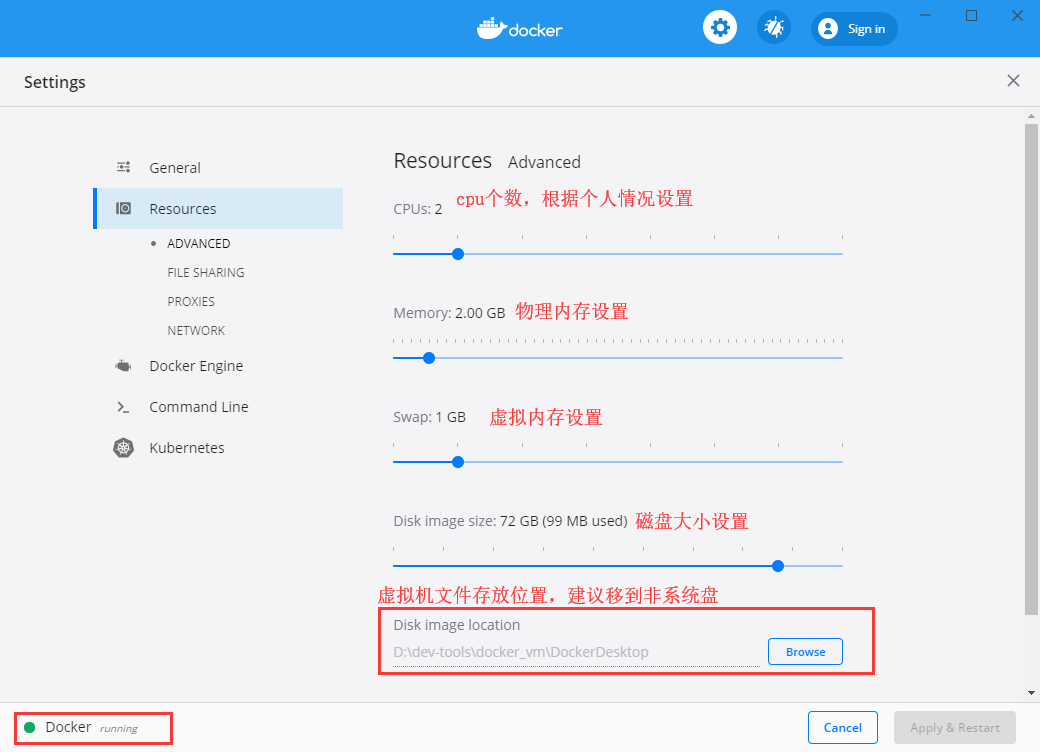The image size is (1040, 752).
Task: Open FILE SHARING sub-section
Action: [206, 273]
